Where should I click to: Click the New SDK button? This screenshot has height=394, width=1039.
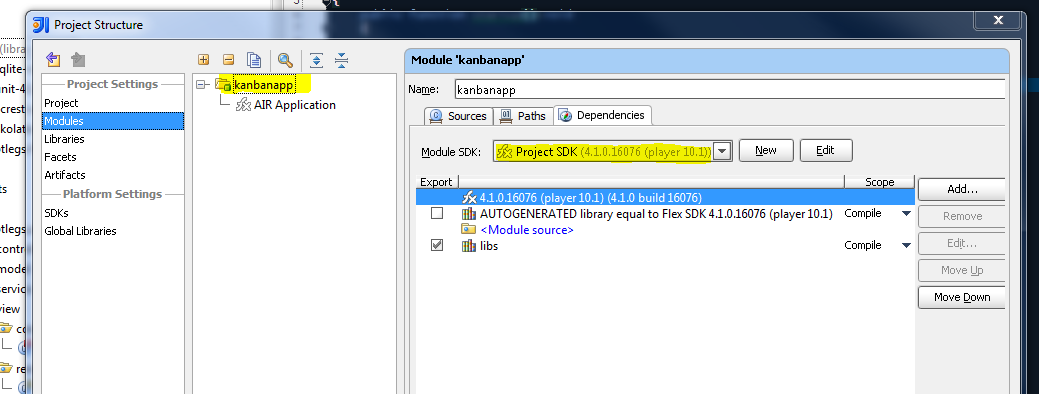pyautogui.click(x=766, y=150)
